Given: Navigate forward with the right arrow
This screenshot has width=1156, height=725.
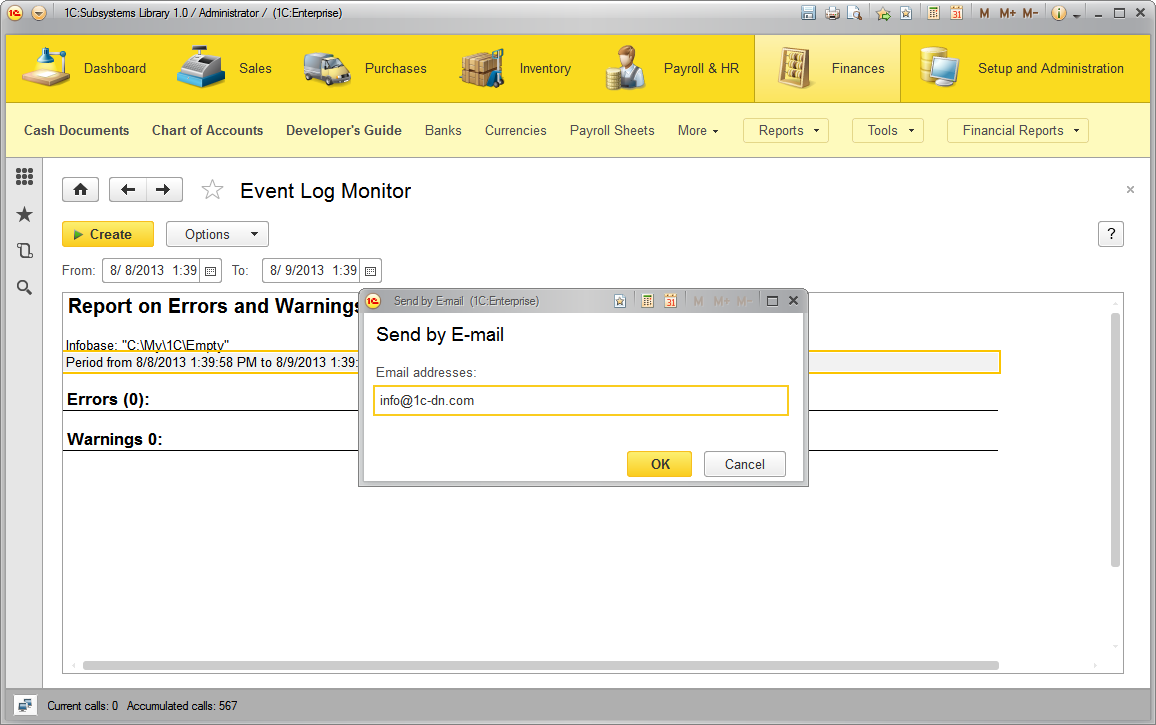Looking at the screenshot, I should click(x=164, y=190).
